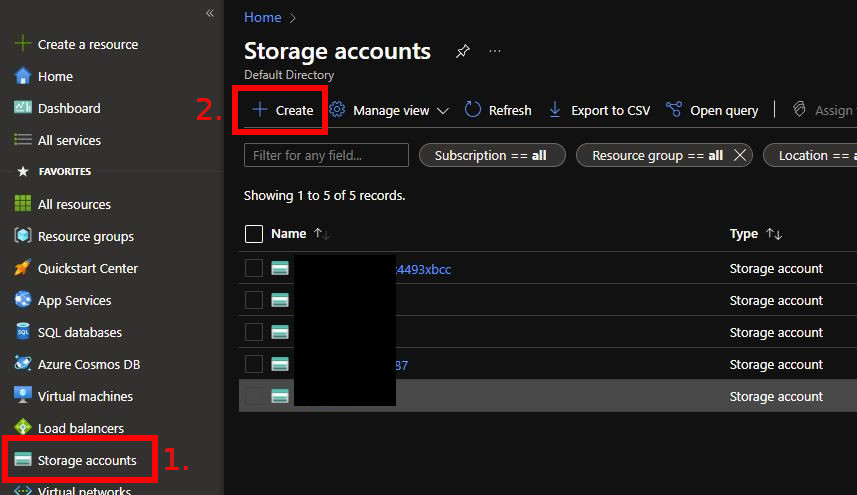This screenshot has width=857, height=495.
Task: Click storage icon in row ending 87
Action: click(280, 364)
